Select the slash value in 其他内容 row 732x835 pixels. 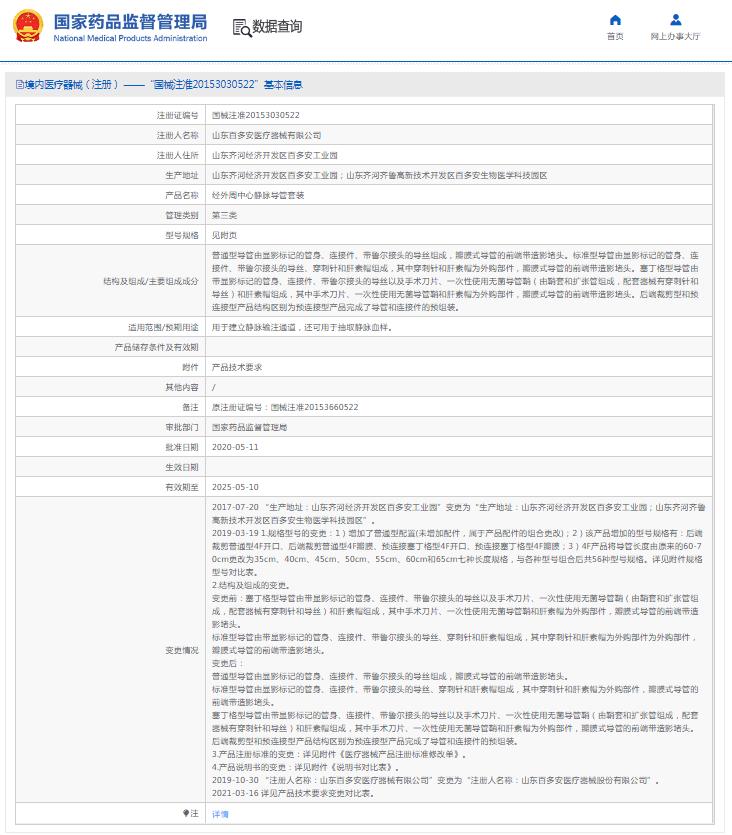pyautogui.click(x=214, y=388)
